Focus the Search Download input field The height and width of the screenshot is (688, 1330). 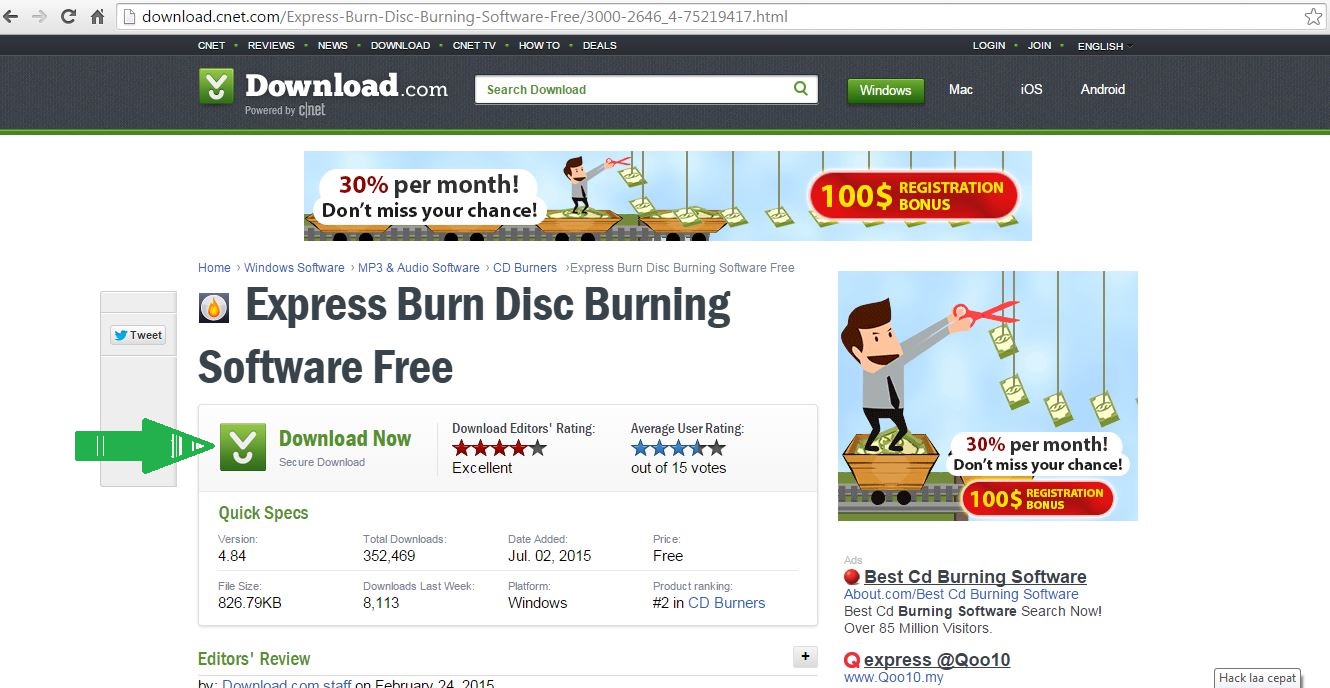coord(636,89)
